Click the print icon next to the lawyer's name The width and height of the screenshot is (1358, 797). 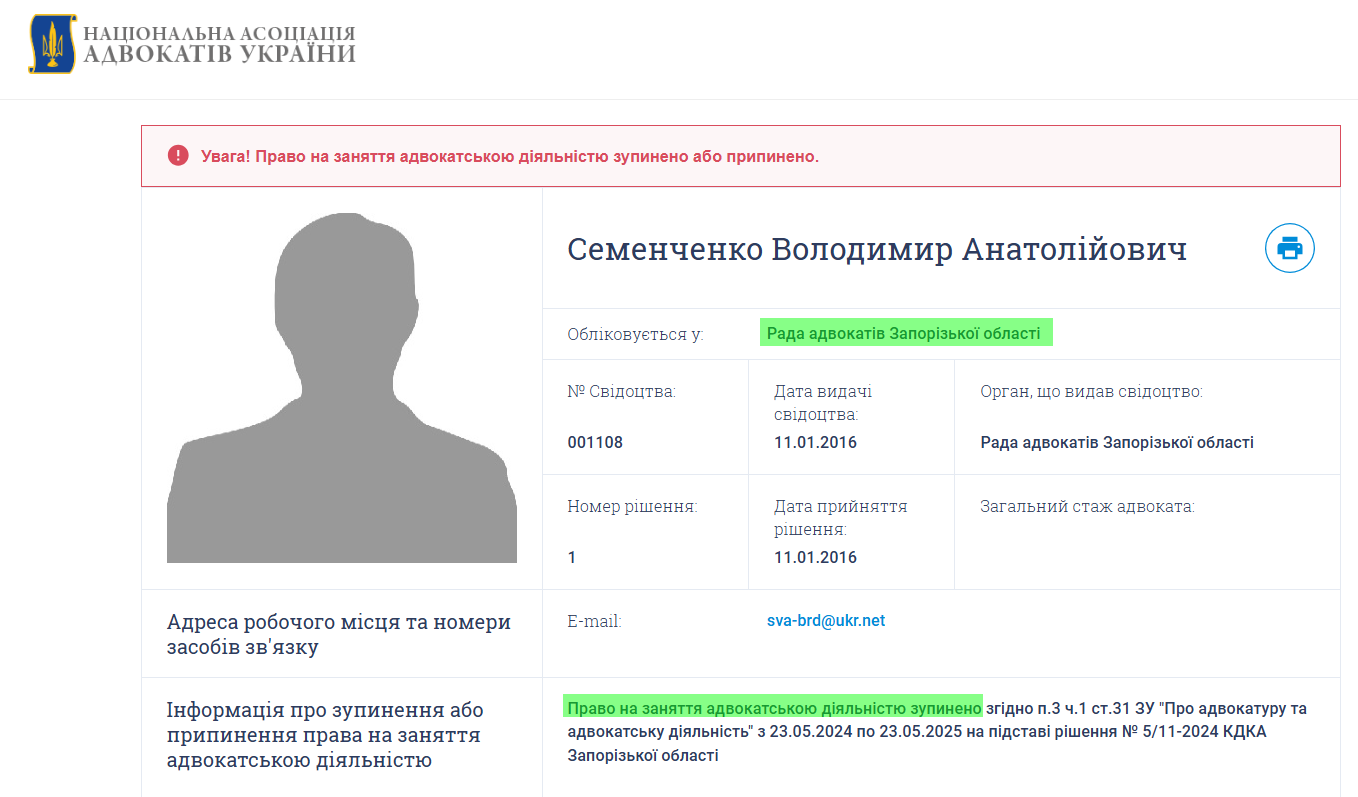[x=1289, y=248]
